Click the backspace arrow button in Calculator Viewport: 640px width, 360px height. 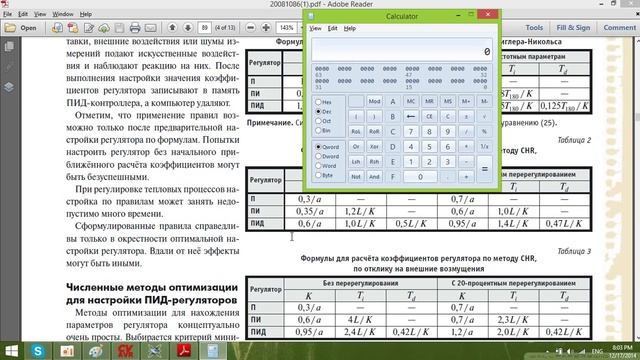click(x=411, y=116)
